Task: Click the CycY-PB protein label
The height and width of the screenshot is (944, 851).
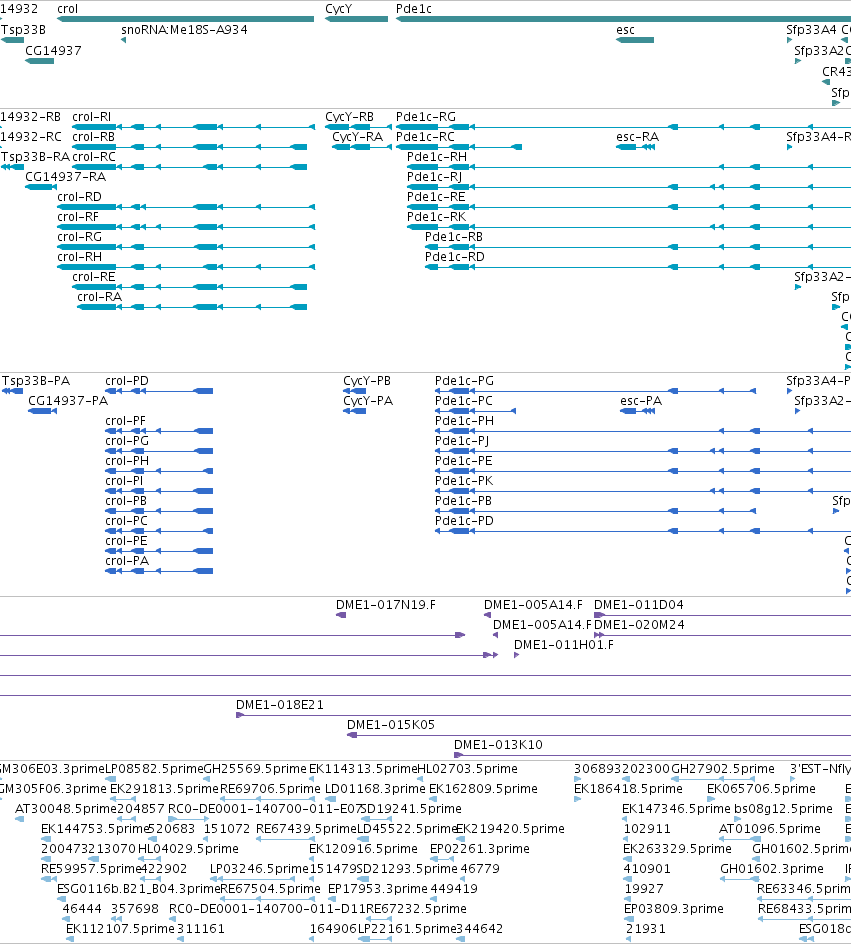Action: tap(367, 380)
